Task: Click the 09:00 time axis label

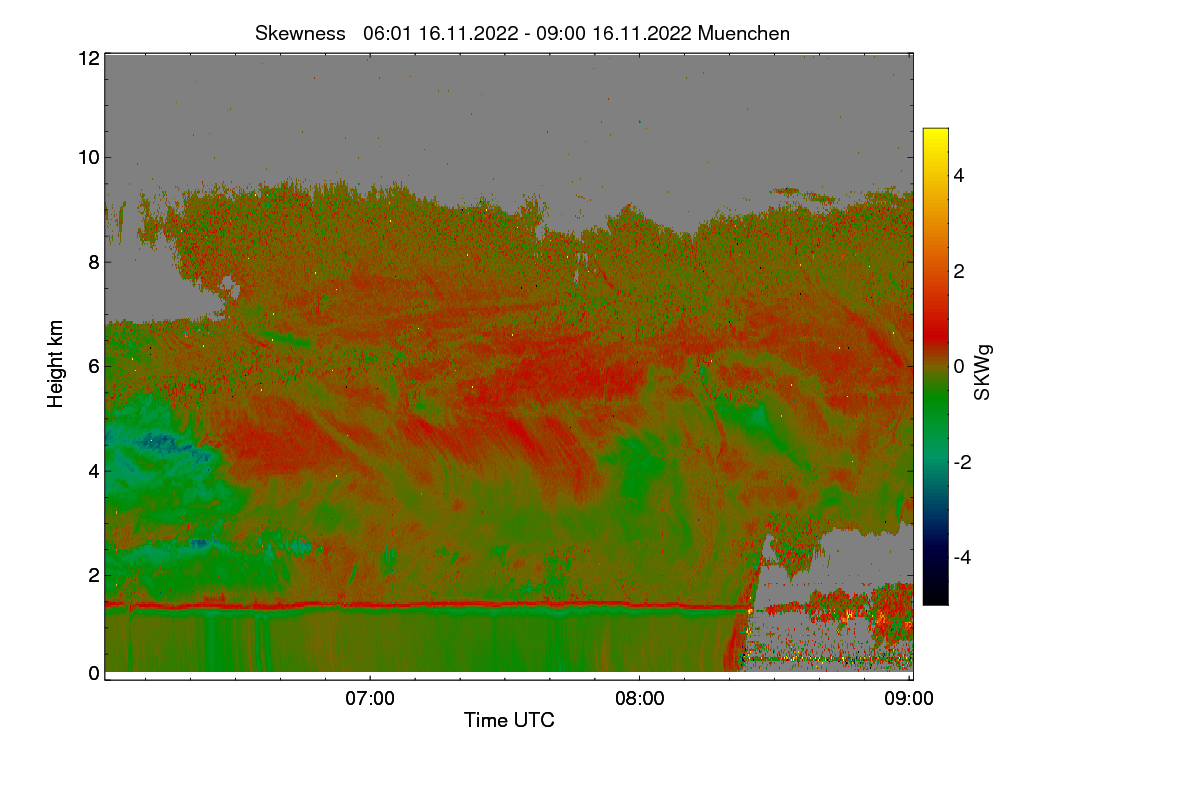Action: click(x=910, y=699)
